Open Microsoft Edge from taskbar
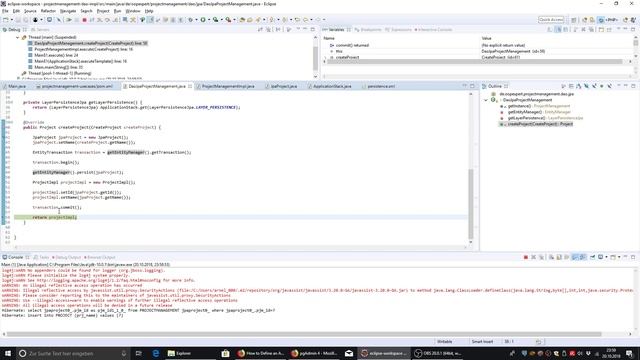This screenshot has height=360, width=640. tap(156, 353)
